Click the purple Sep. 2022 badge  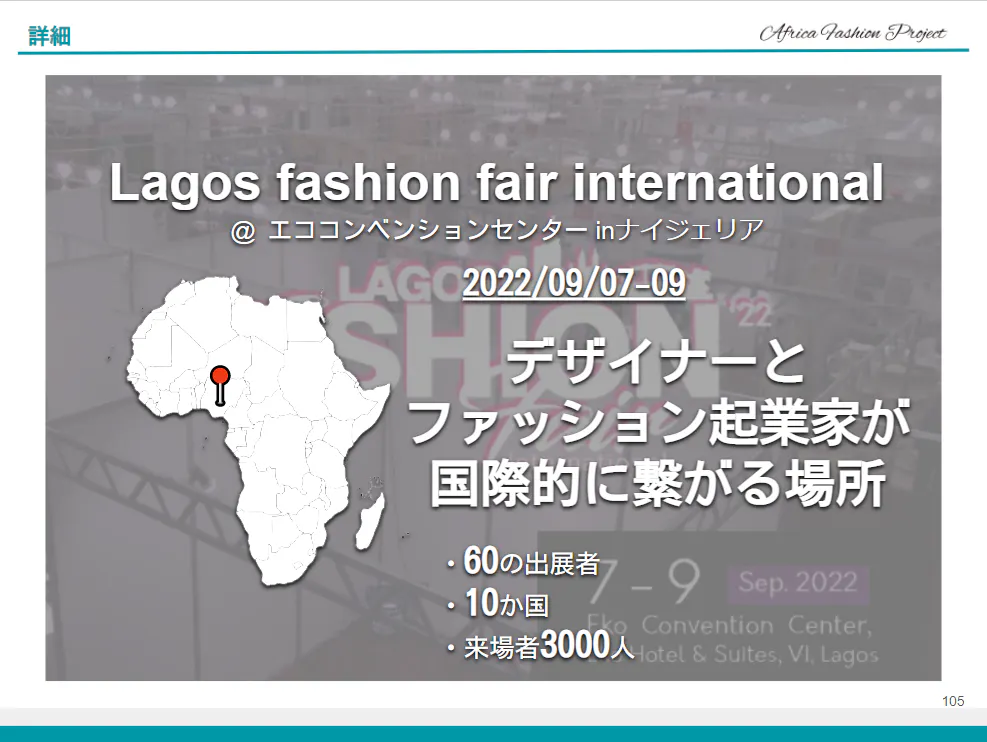pyautogui.click(x=797, y=582)
